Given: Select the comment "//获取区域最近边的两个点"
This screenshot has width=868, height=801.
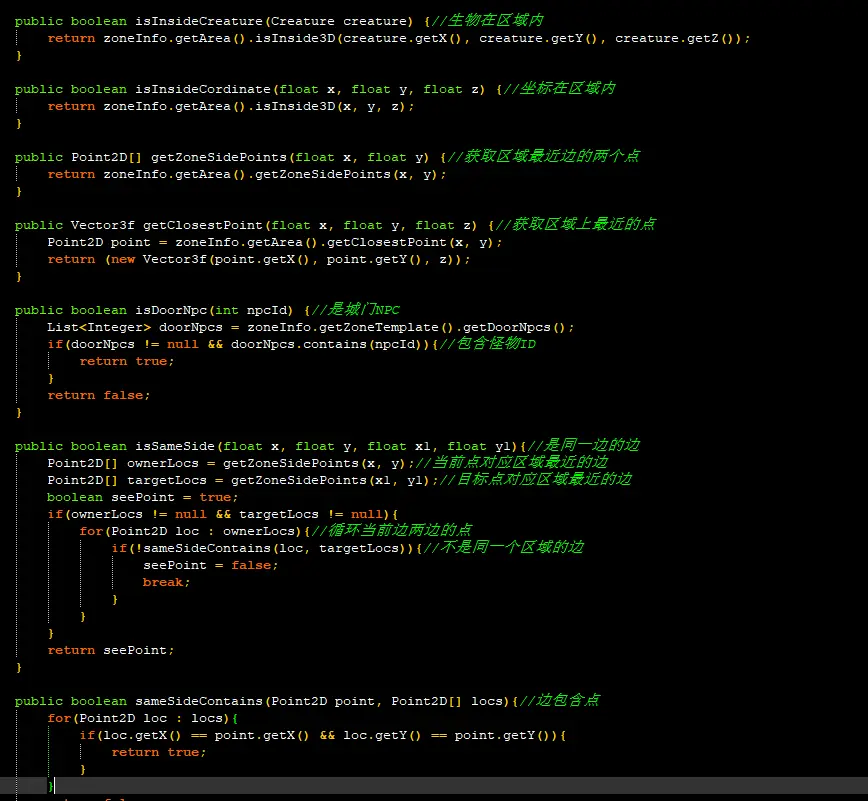Looking at the screenshot, I should click(544, 157).
